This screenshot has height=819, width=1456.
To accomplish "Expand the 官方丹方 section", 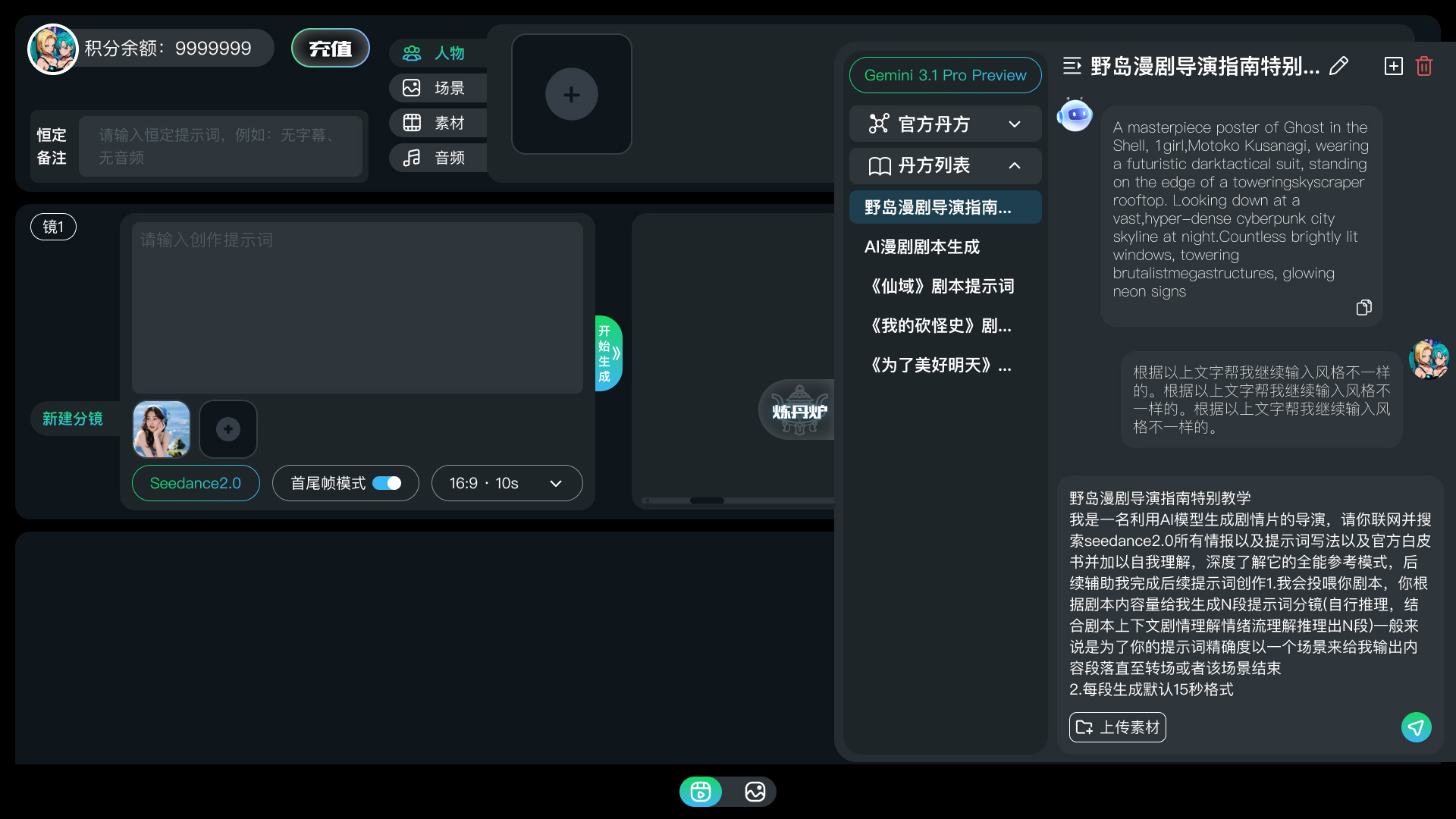I will [945, 124].
